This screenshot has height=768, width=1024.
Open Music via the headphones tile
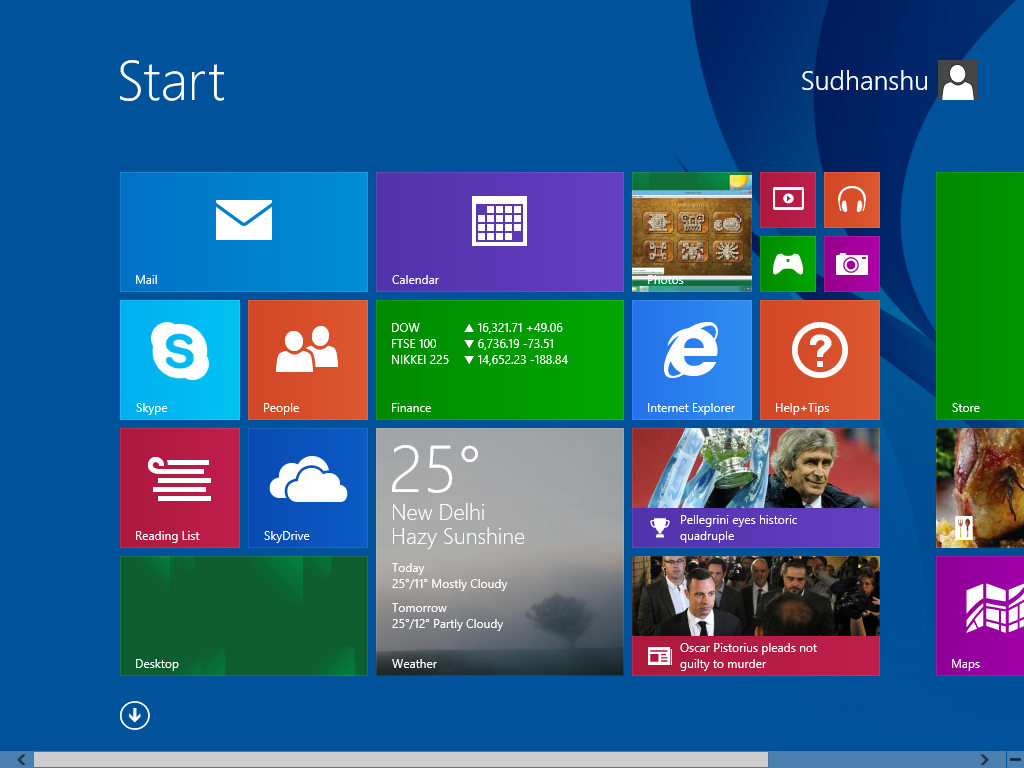pos(851,199)
